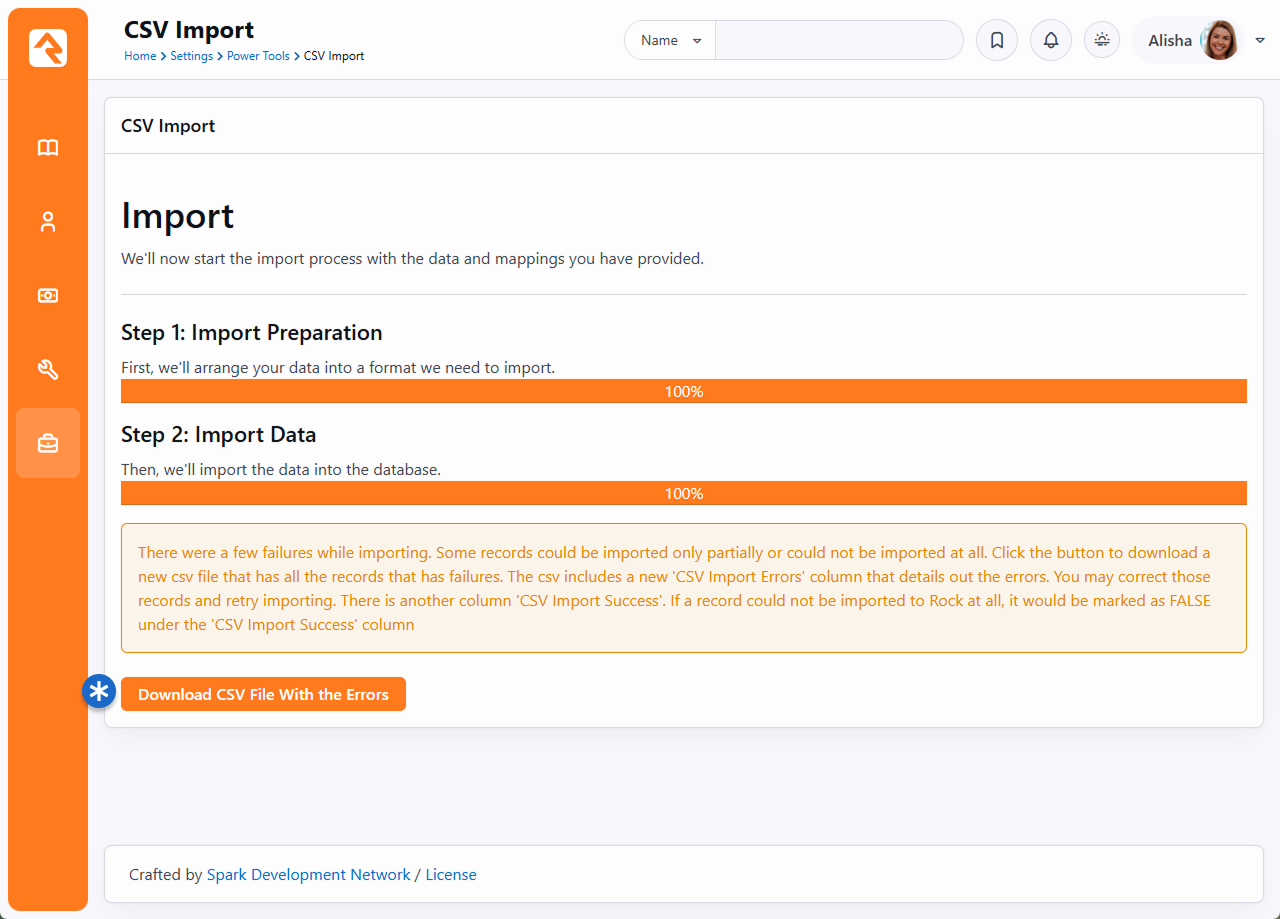The image size is (1280, 919).
Task: Expand the Name search type dropdown
Action: coord(670,41)
